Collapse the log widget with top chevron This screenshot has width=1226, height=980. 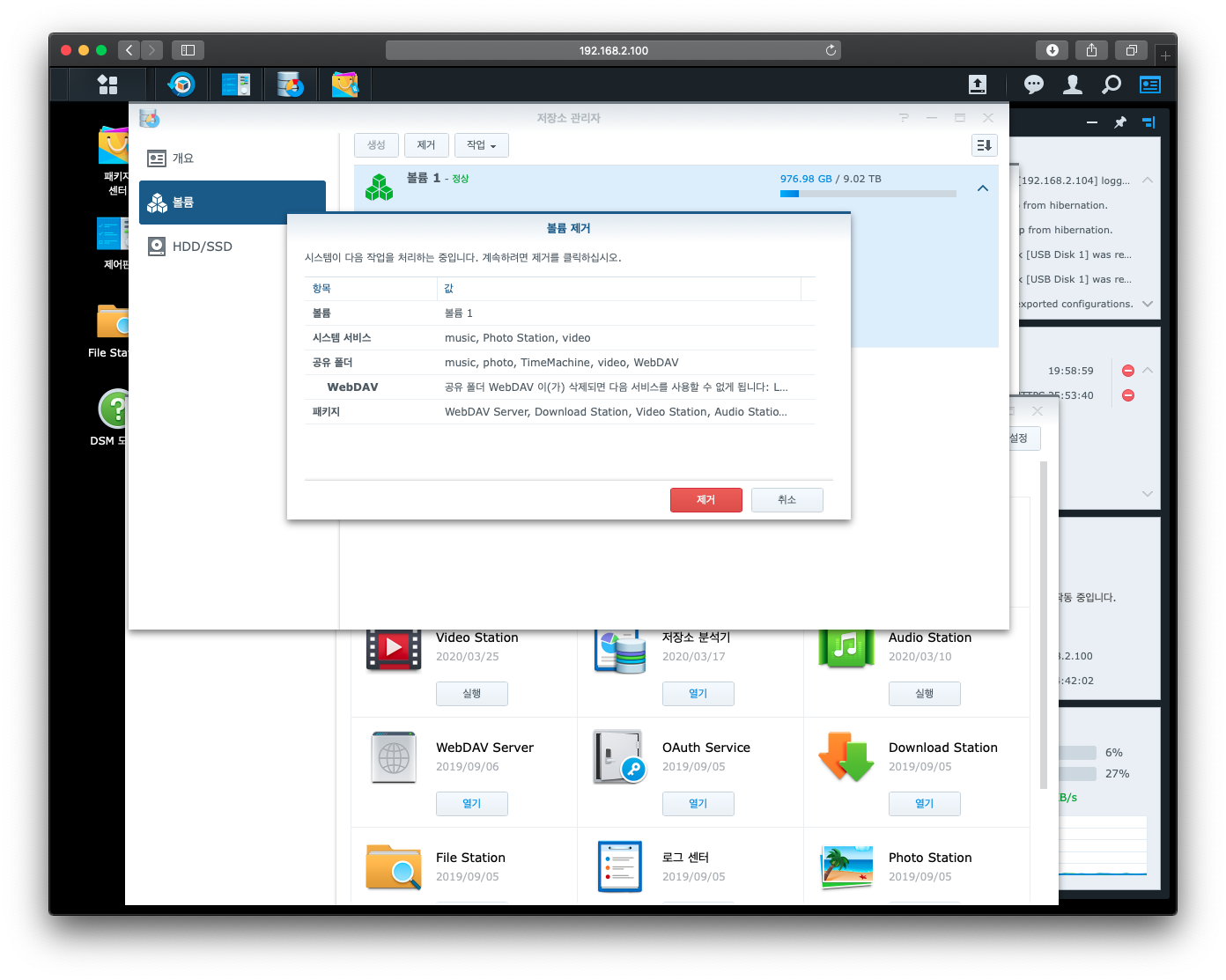(1148, 180)
